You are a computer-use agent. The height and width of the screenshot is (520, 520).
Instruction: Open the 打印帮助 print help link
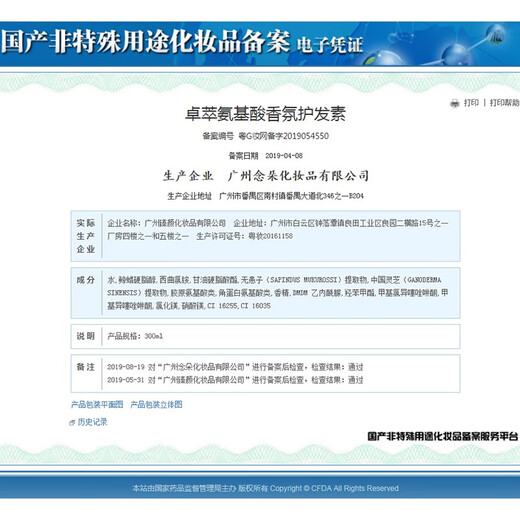505,103
